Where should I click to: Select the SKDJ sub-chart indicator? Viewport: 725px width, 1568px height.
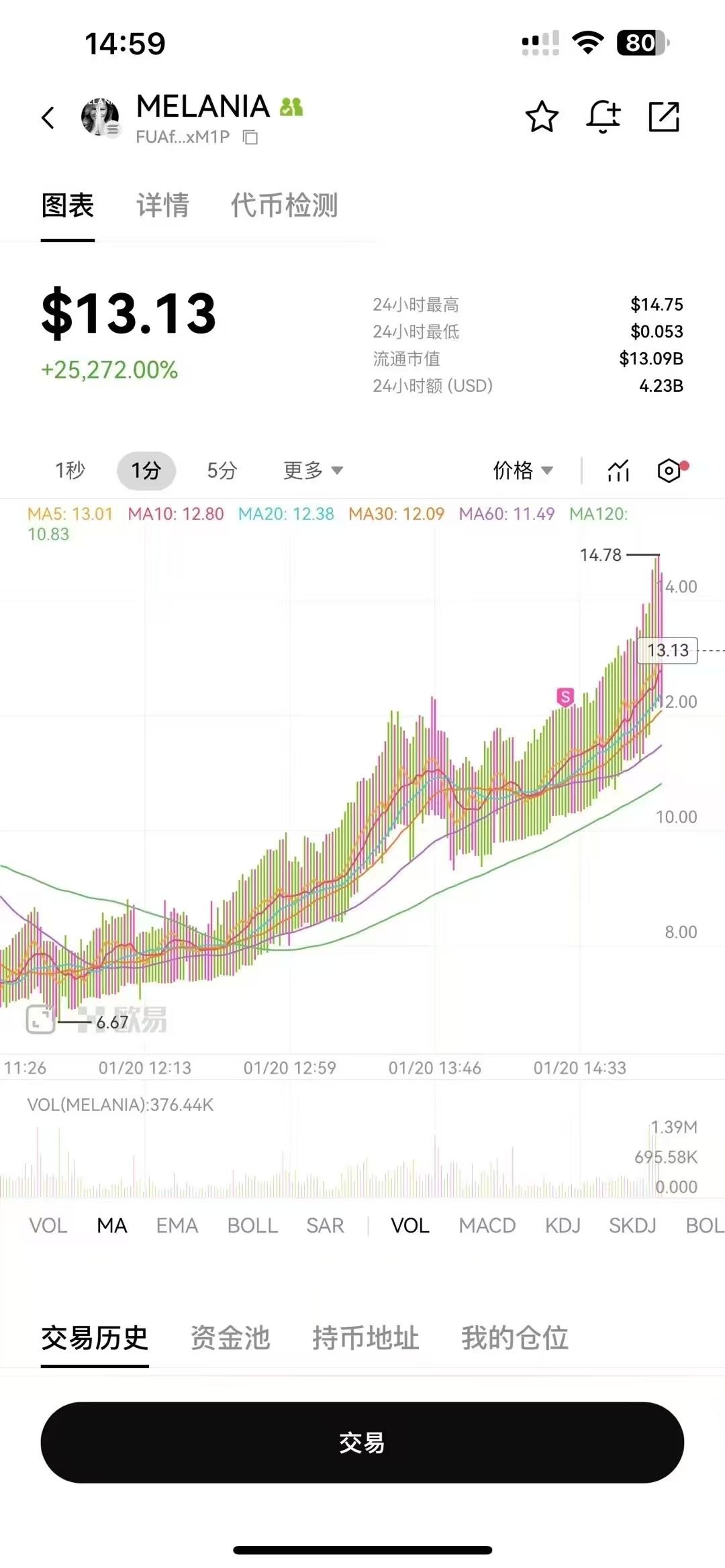(x=632, y=1226)
